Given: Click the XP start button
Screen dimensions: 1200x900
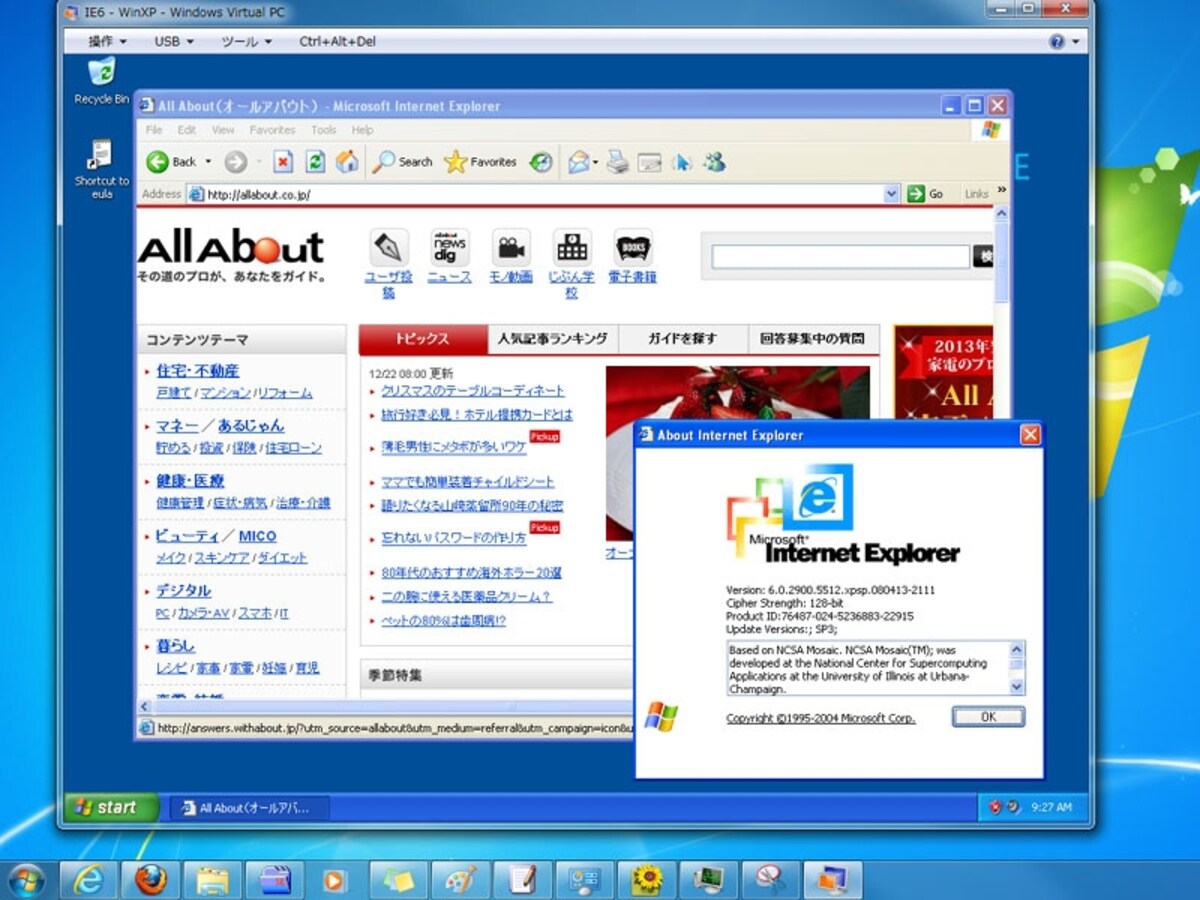Looking at the screenshot, I should click(112, 807).
